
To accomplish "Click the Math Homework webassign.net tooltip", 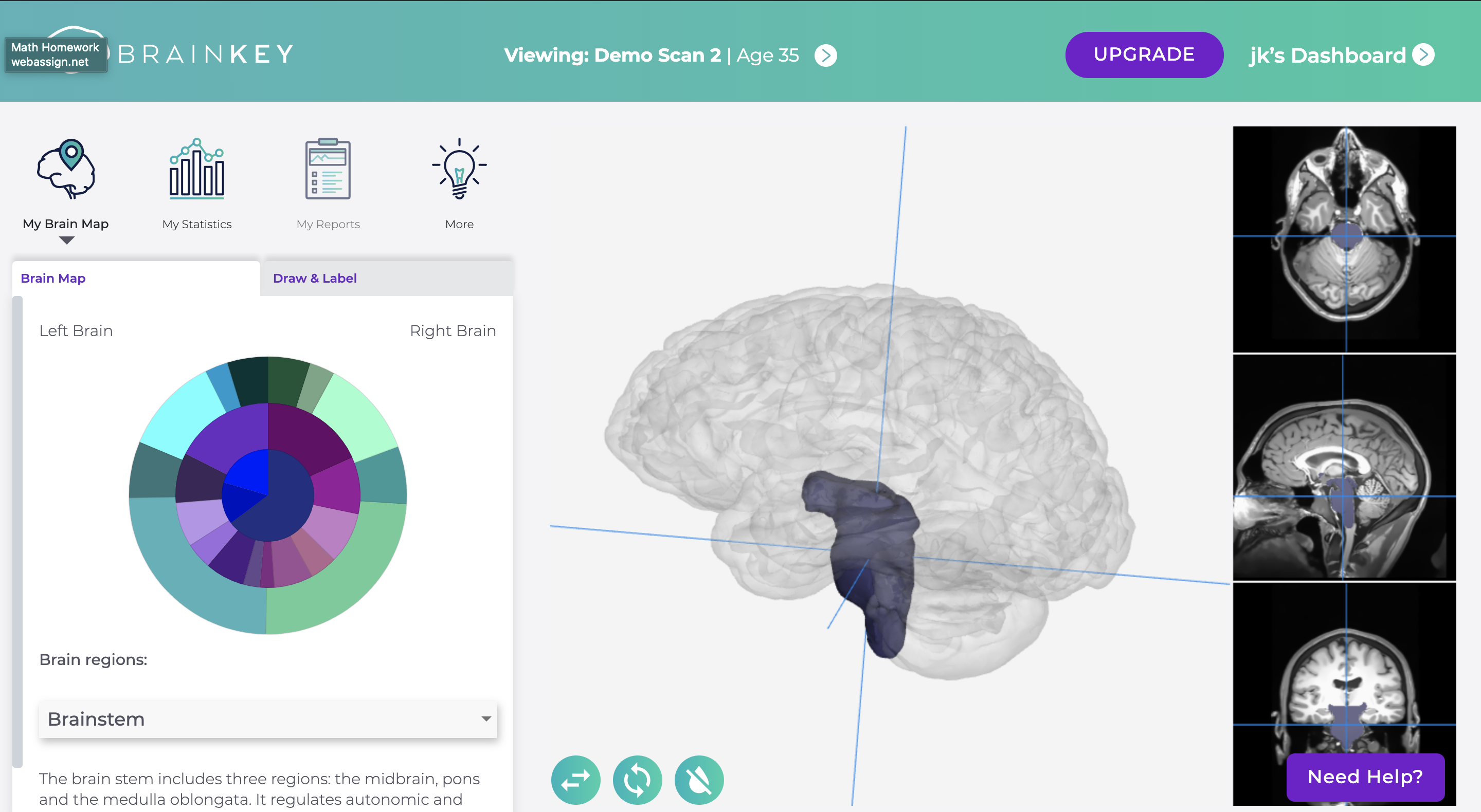I will [x=55, y=54].
